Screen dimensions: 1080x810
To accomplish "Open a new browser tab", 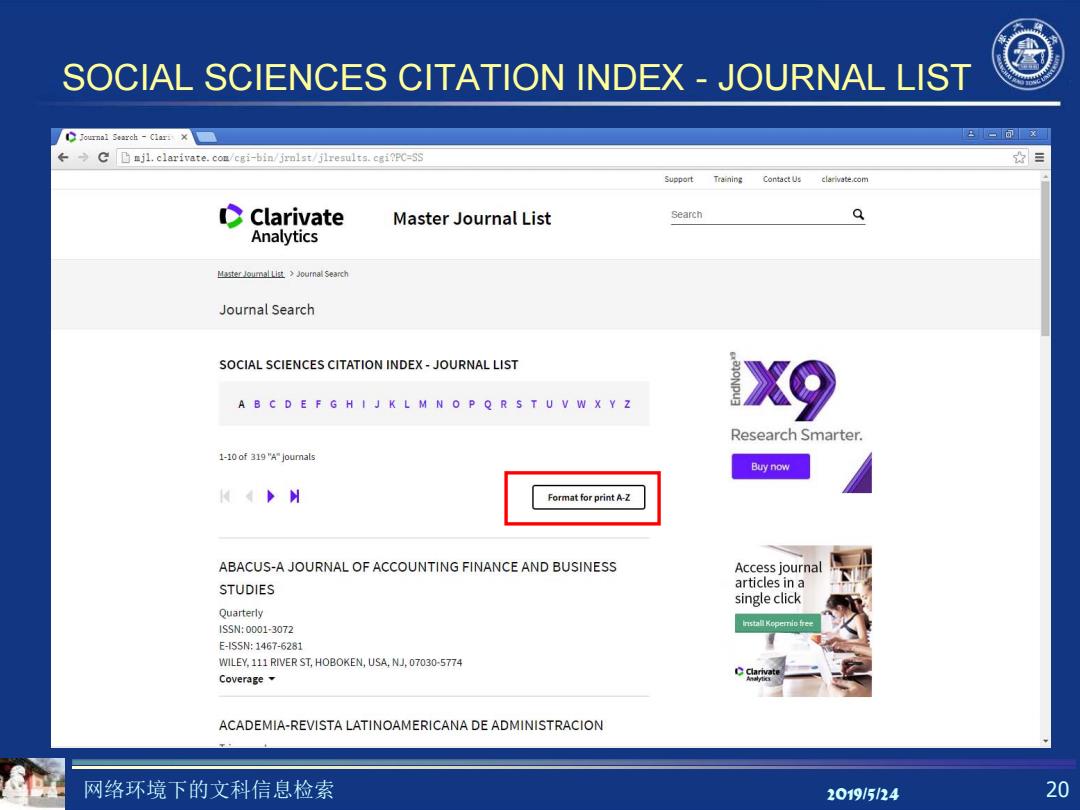I will [x=207, y=136].
